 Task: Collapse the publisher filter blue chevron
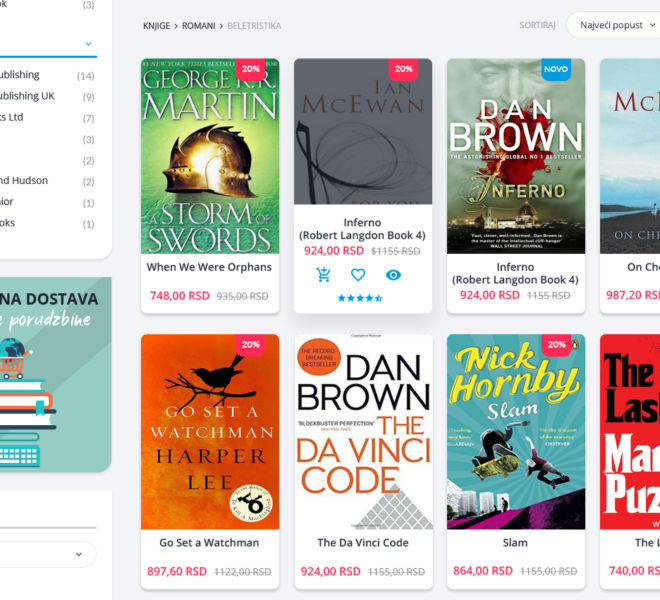(x=88, y=44)
